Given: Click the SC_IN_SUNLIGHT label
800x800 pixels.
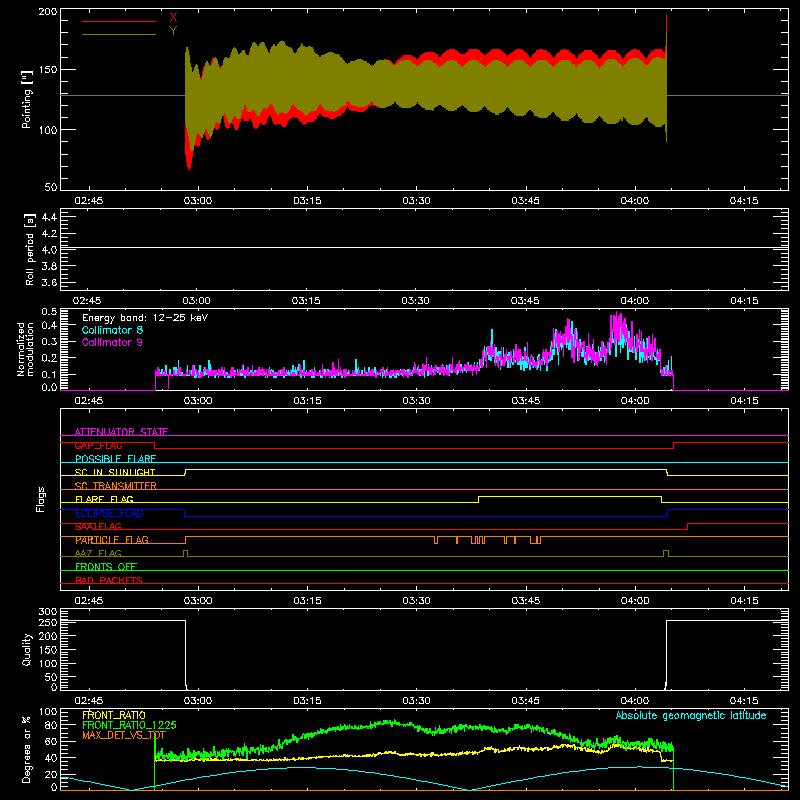Looking at the screenshot, I should click(x=115, y=472).
